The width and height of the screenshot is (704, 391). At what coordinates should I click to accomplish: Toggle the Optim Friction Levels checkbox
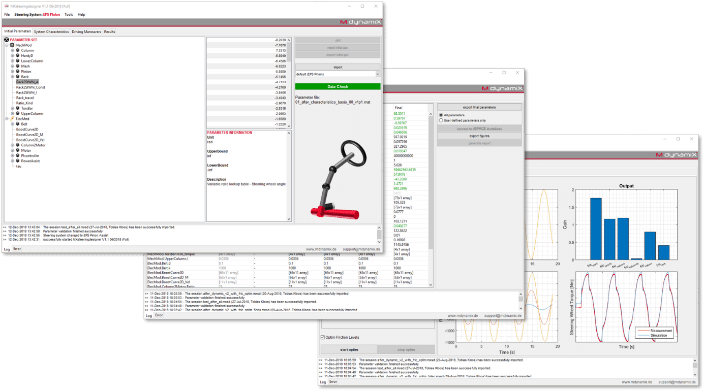pyautogui.click(x=323, y=337)
